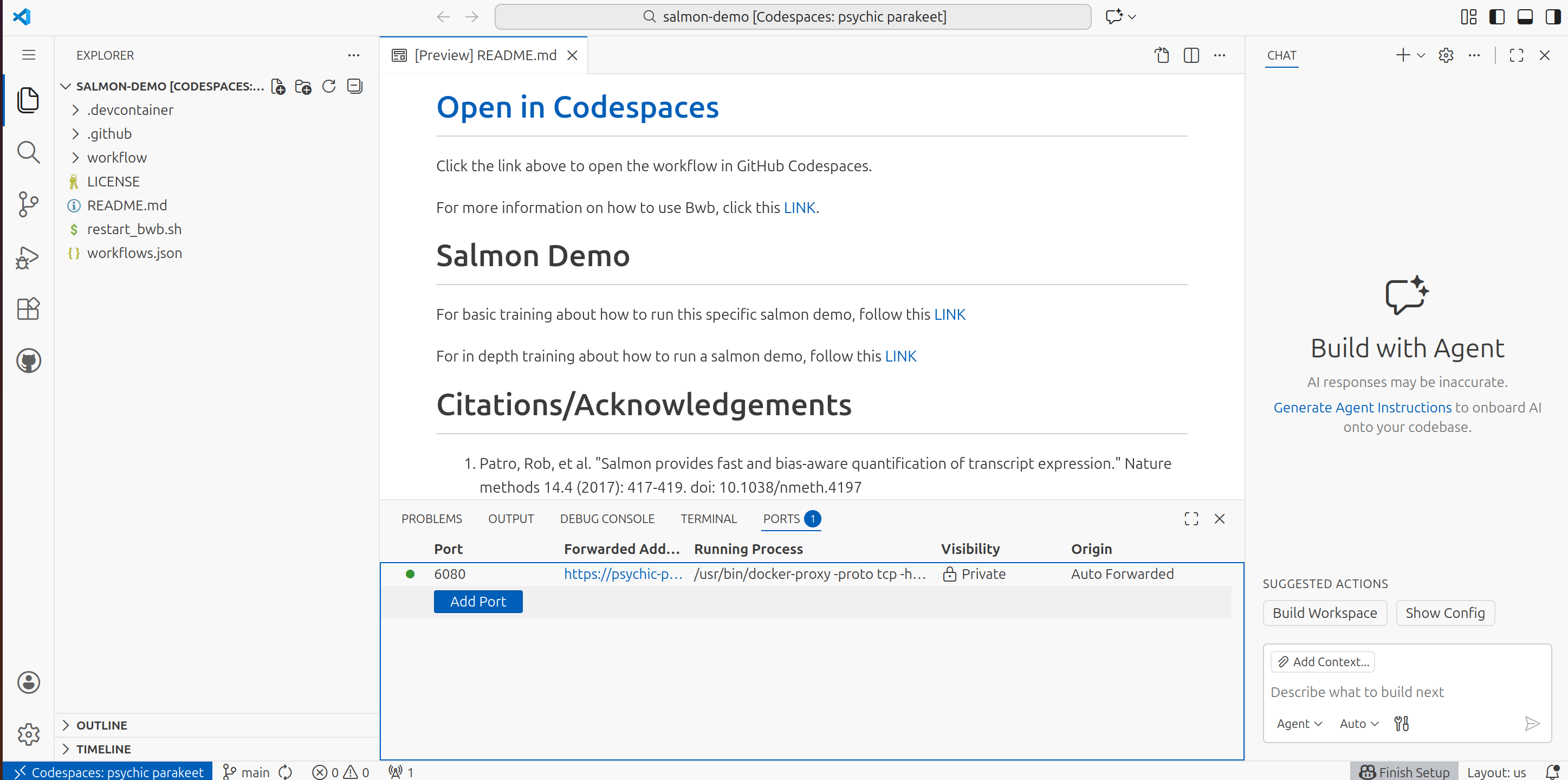This screenshot has width=1568, height=780.
Task: Click the Generate Agent Instructions link
Action: pyautogui.click(x=1362, y=408)
